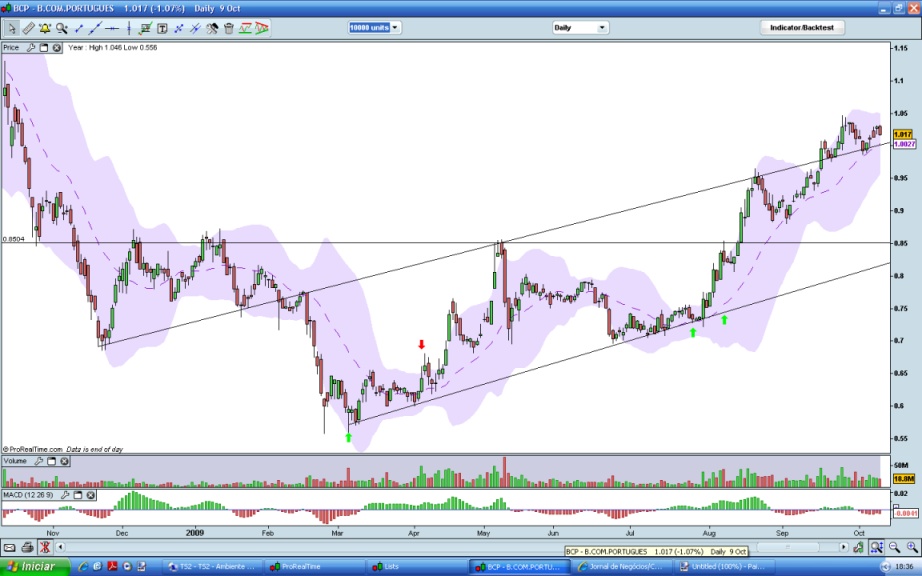Click the envelope mail icon
The height and width of the screenshot is (576, 922).
pyautogui.click(x=9, y=548)
